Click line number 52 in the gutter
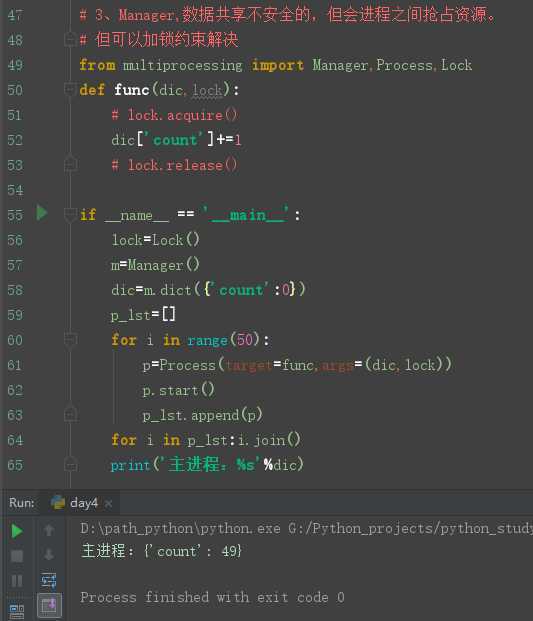Viewport: 533px width, 621px height. (x=15, y=140)
